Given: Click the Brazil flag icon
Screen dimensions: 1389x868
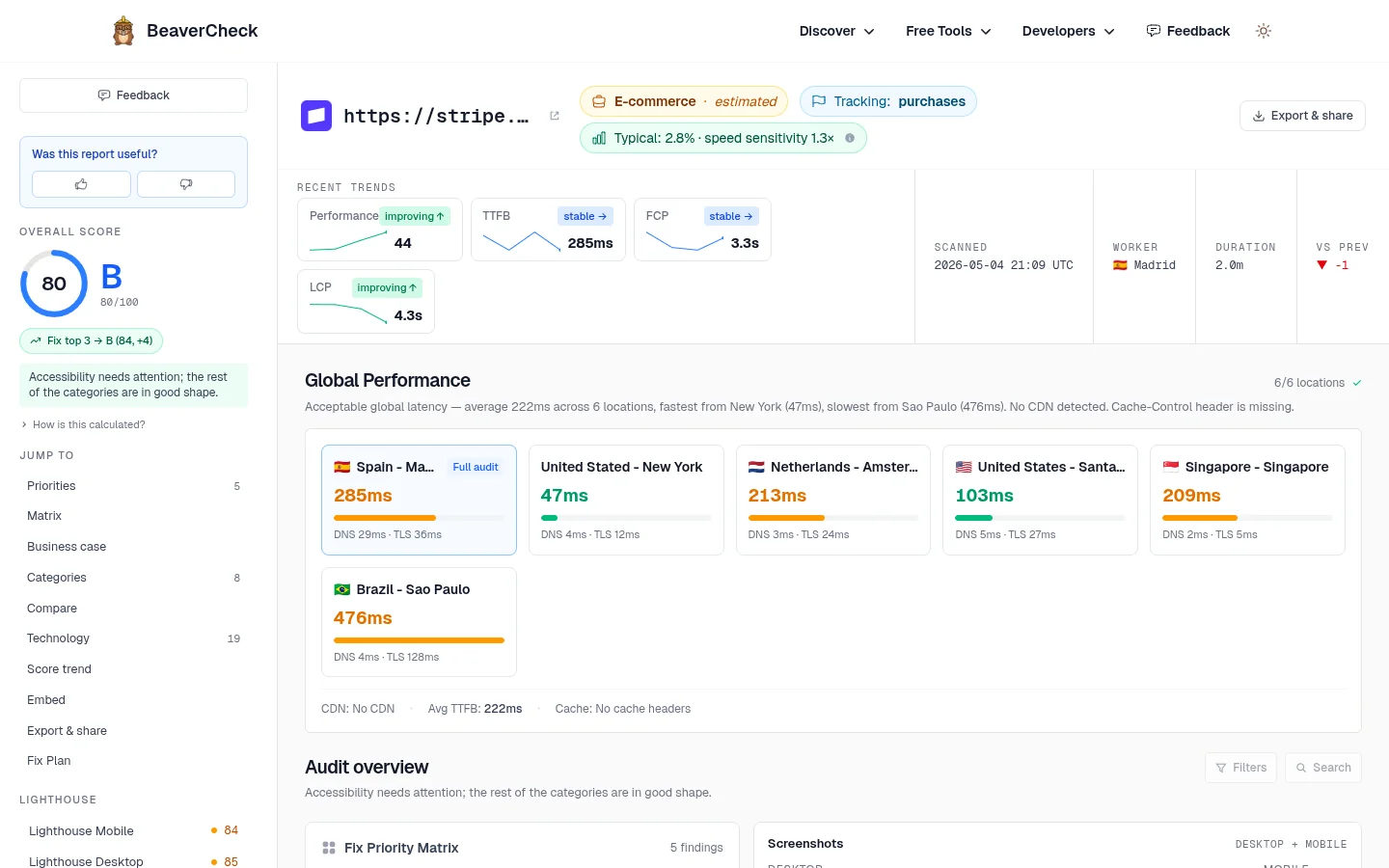Looking at the screenshot, I should click(341, 589).
